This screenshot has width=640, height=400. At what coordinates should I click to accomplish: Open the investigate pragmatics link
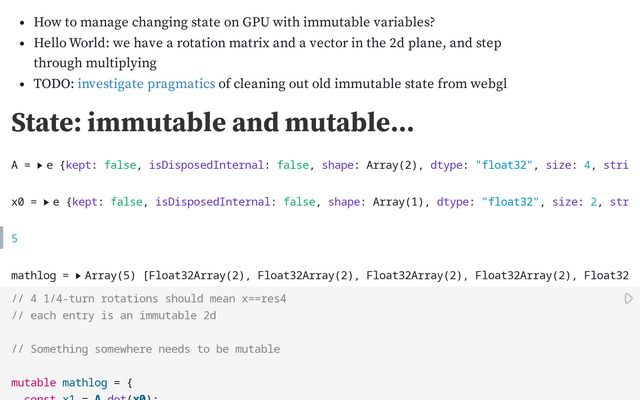(146, 84)
